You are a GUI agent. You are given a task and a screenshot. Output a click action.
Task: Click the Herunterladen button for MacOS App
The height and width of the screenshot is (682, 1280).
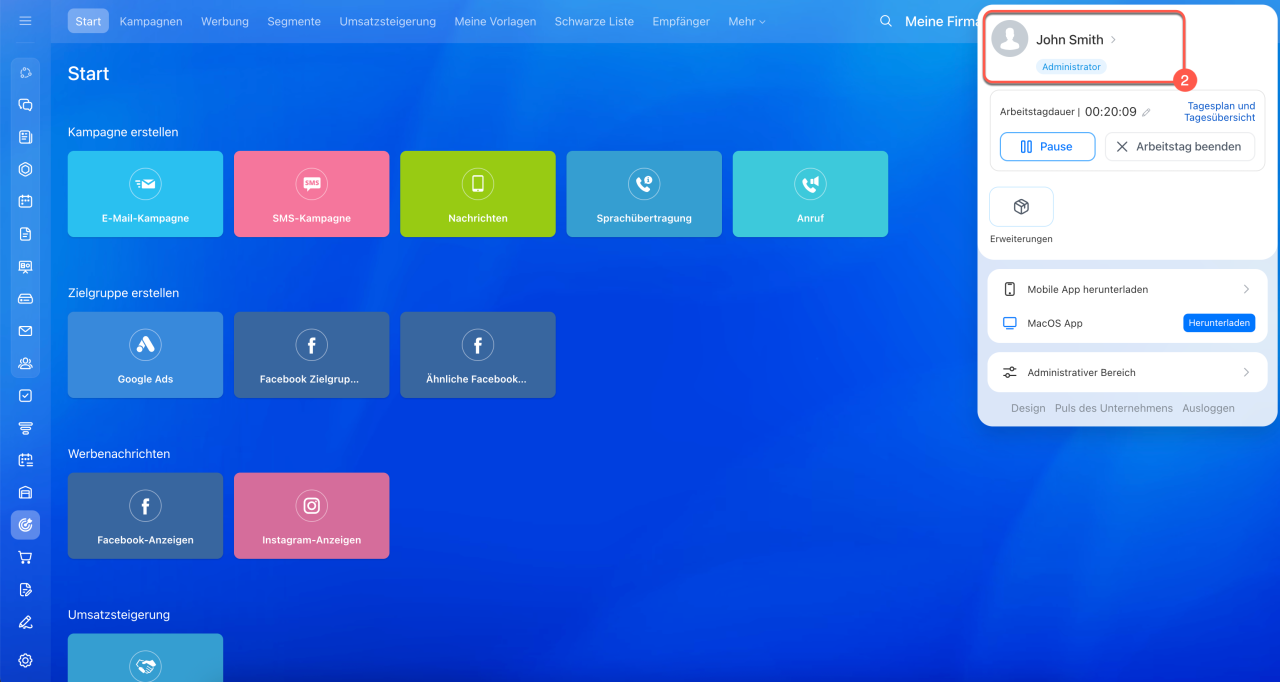[1219, 323]
